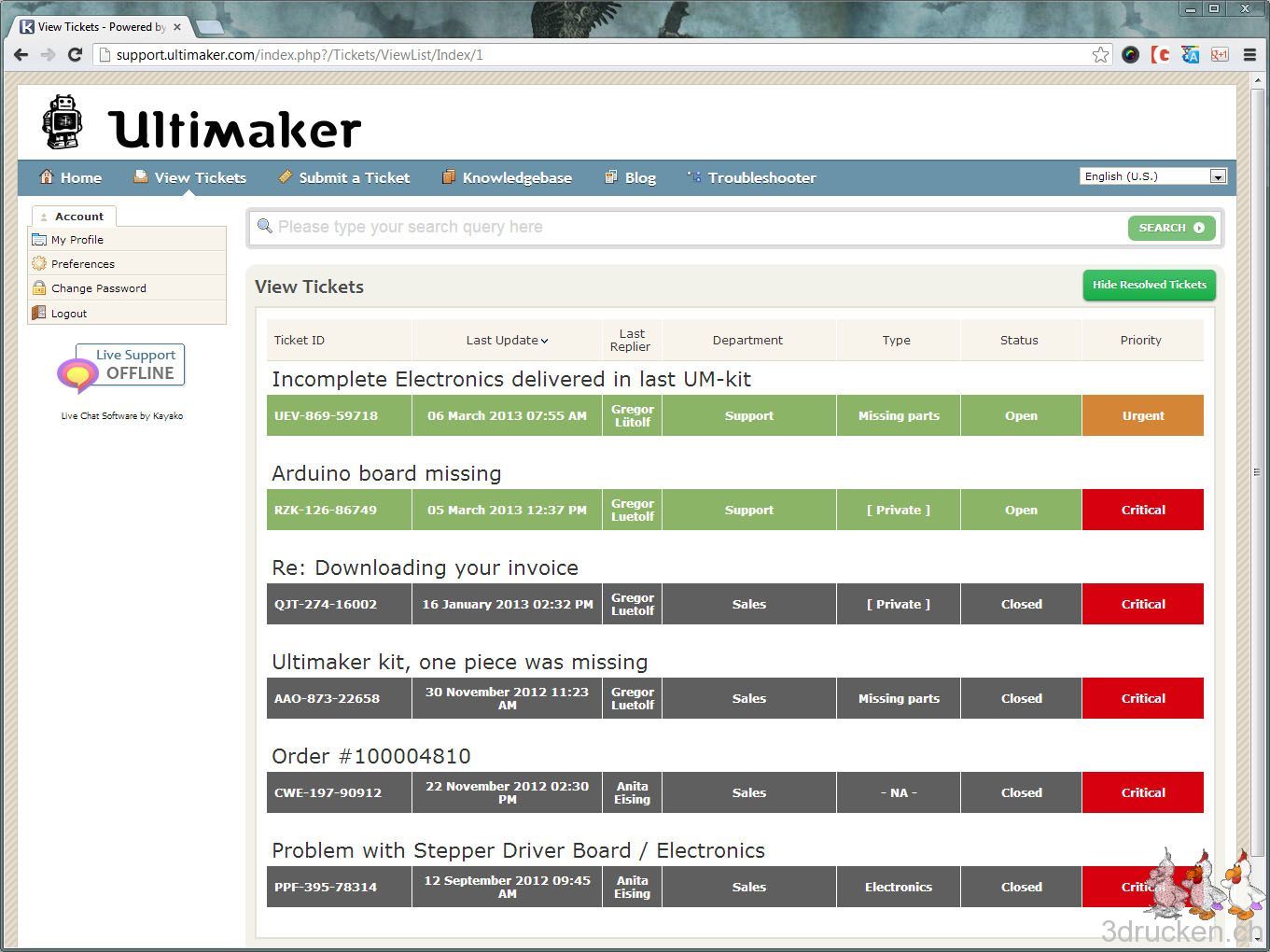Click the green SEARCH button
1270x952 pixels.
click(x=1171, y=228)
